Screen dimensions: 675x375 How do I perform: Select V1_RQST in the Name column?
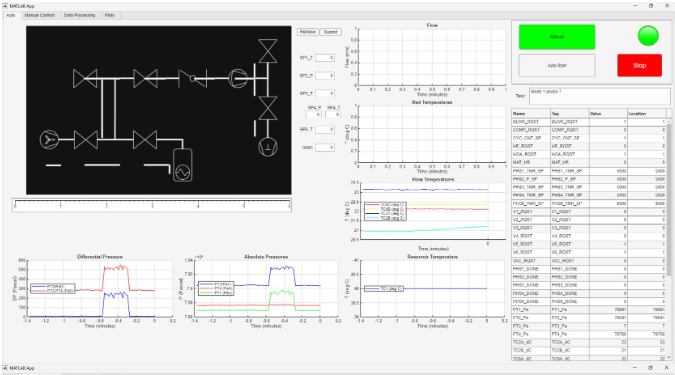(x=531, y=212)
